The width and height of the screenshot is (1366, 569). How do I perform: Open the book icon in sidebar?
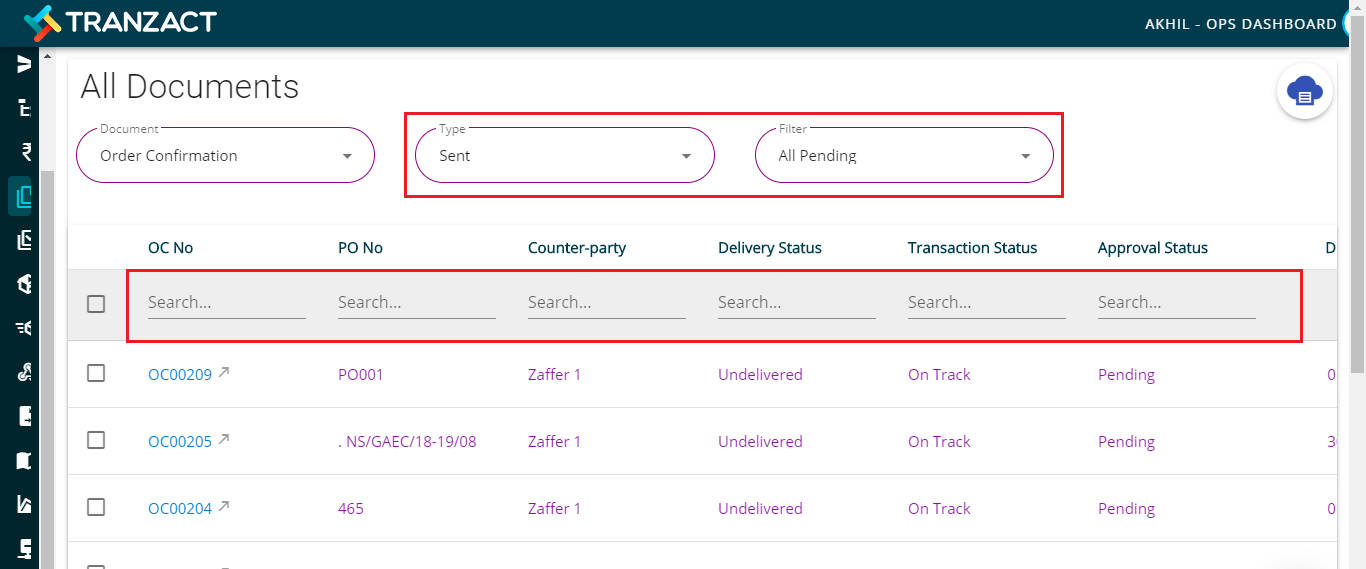tap(24, 460)
